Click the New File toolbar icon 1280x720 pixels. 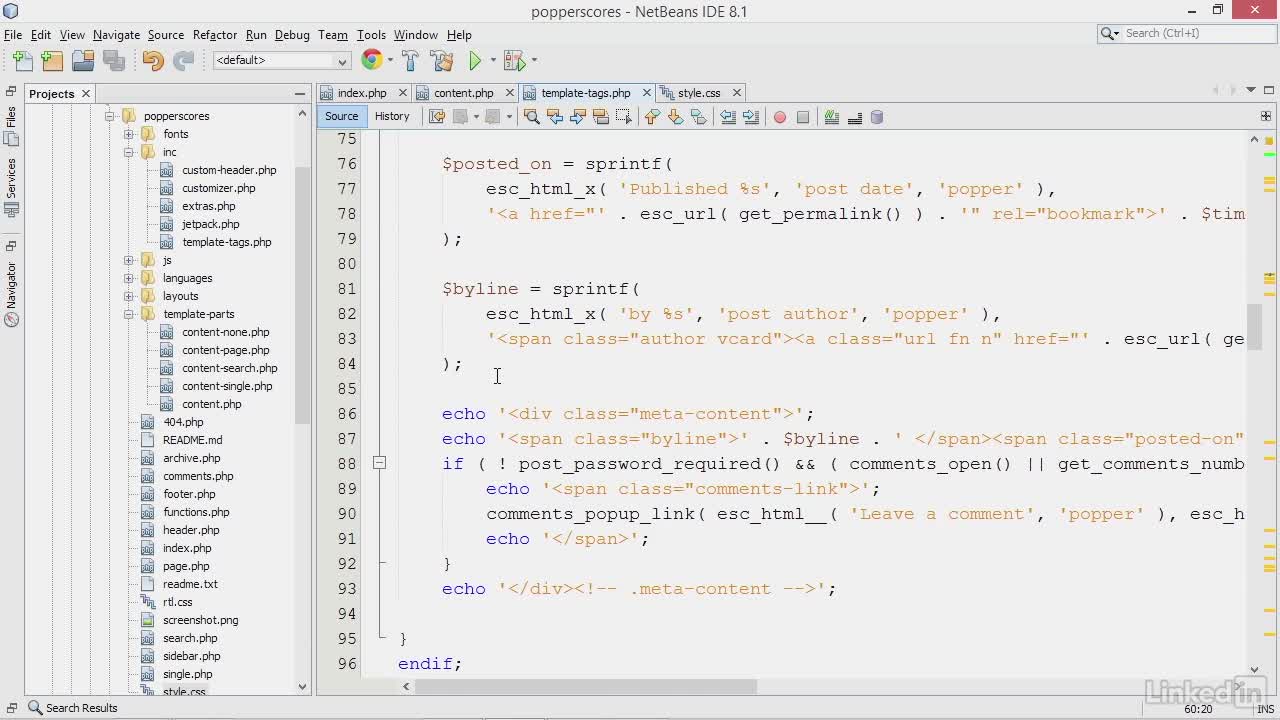(22, 61)
